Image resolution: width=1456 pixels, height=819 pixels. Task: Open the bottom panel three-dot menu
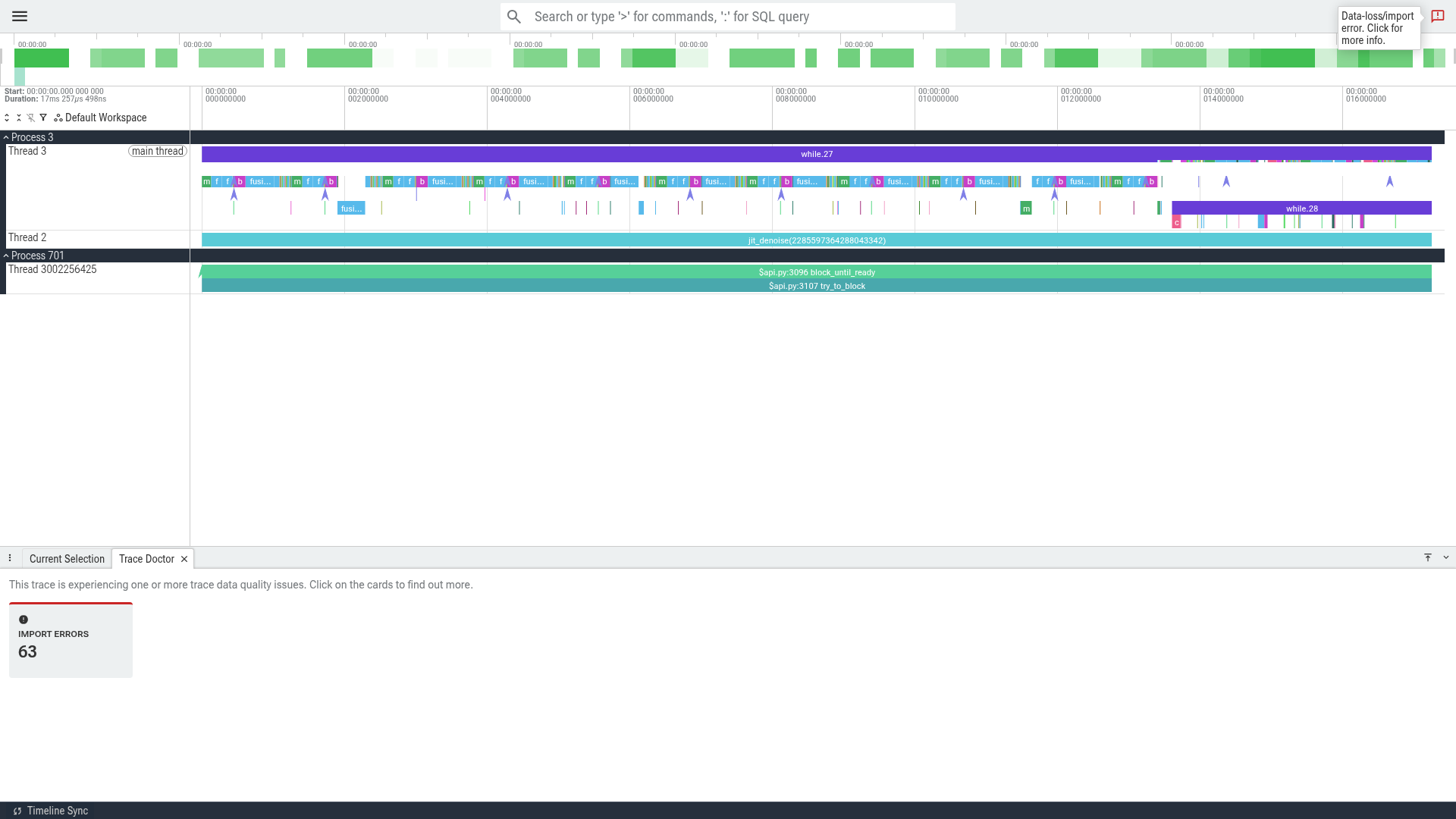10,558
